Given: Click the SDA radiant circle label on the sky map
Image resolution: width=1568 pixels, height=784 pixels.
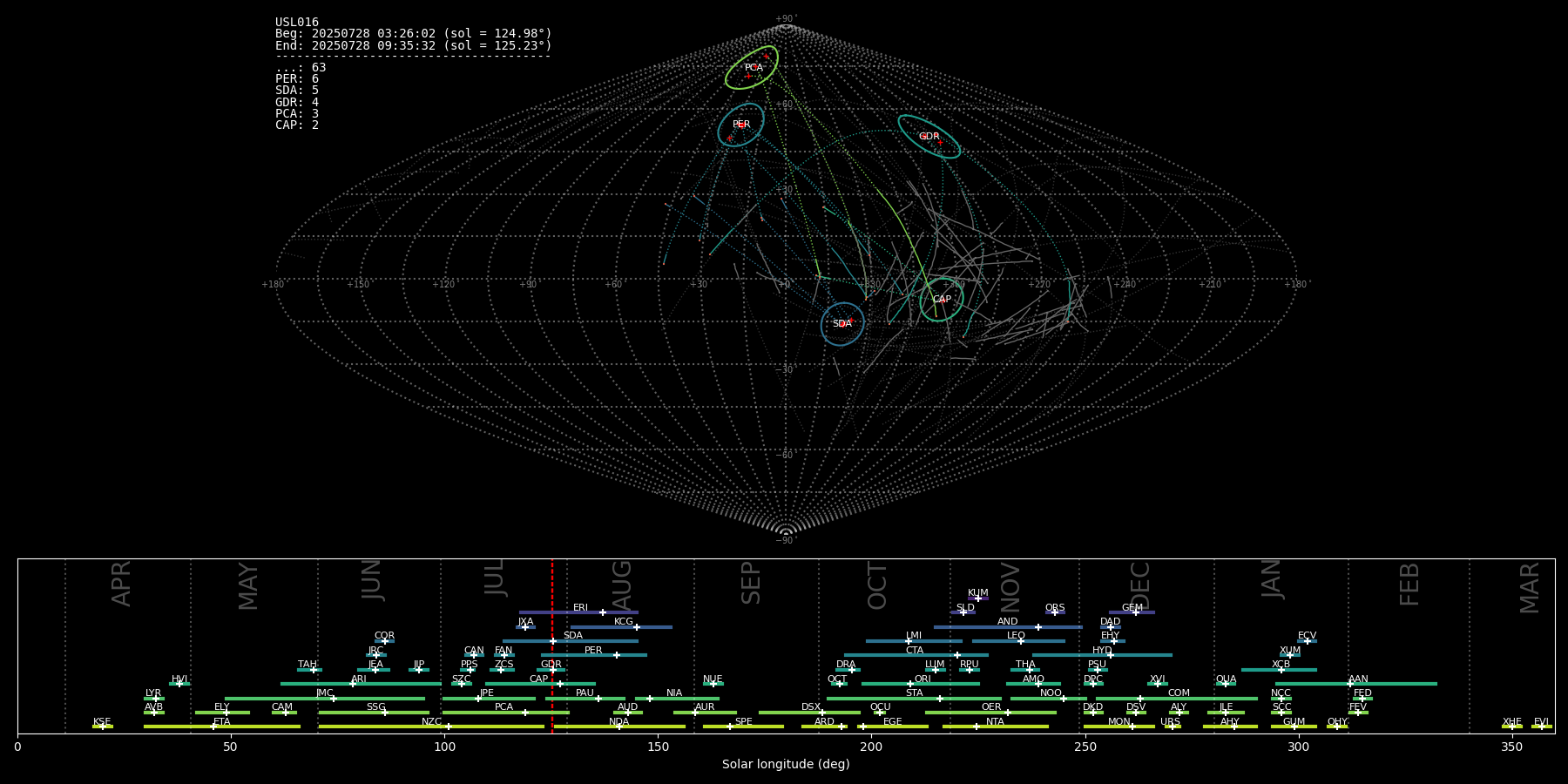Looking at the screenshot, I should click(841, 324).
